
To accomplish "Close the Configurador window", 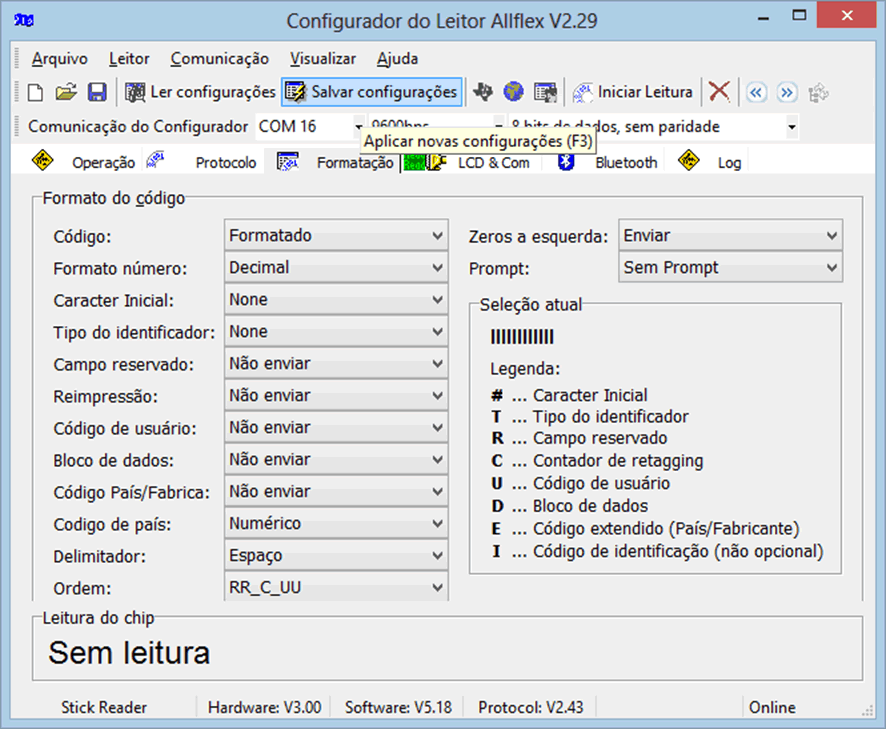I will tap(847, 15).
